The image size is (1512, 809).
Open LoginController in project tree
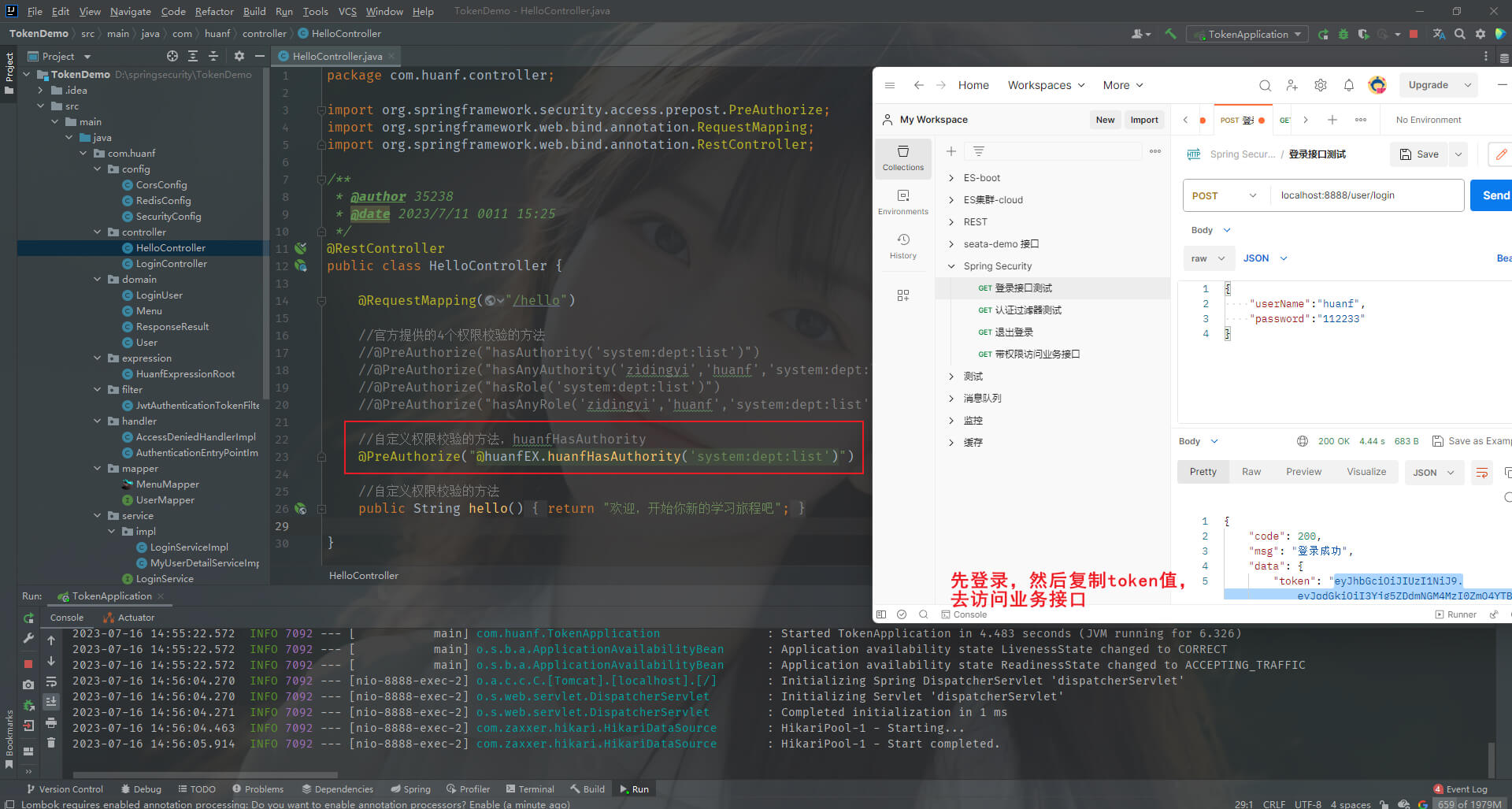[x=171, y=264]
